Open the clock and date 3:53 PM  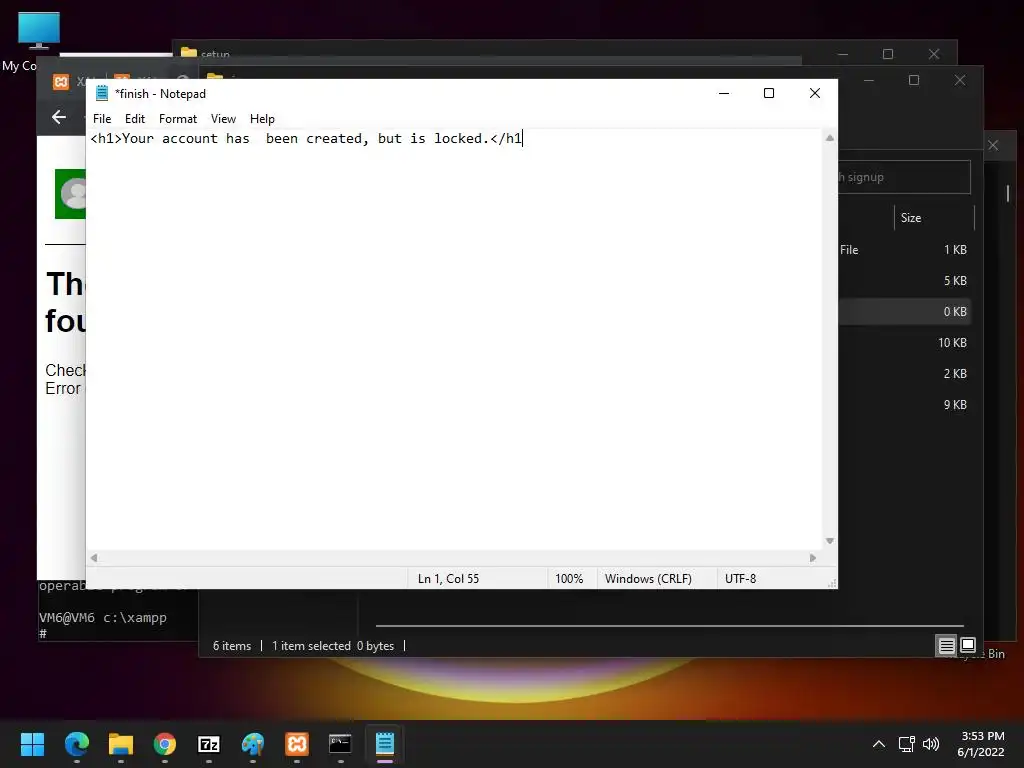click(982, 744)
